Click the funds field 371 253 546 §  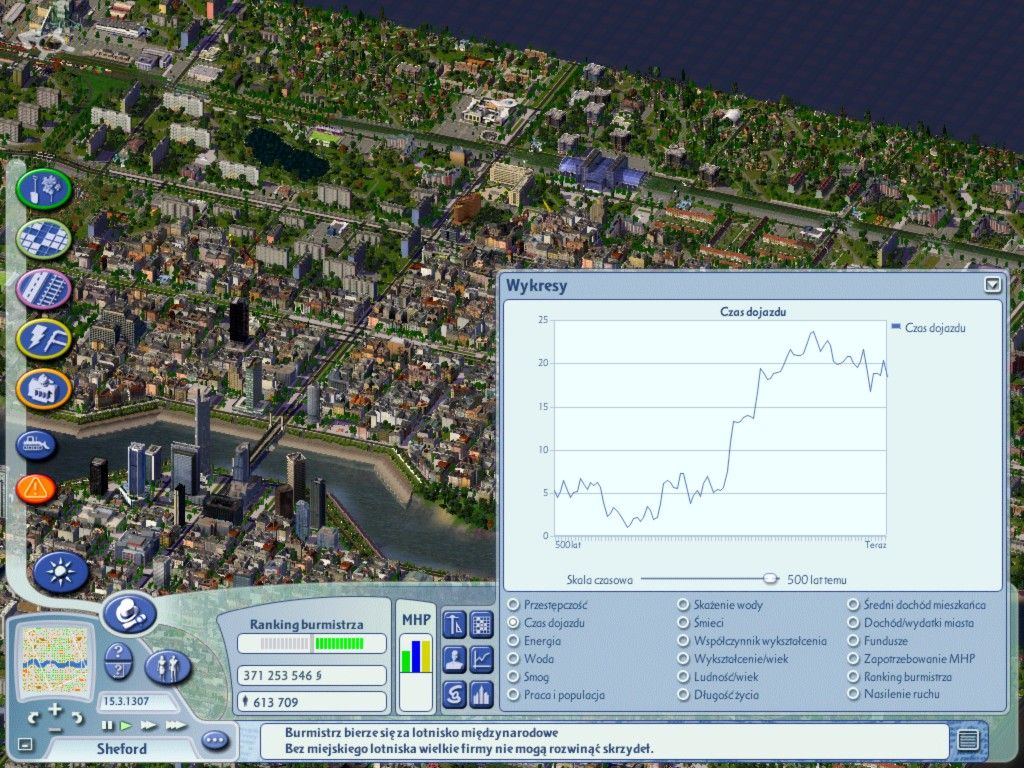point(312,675)
